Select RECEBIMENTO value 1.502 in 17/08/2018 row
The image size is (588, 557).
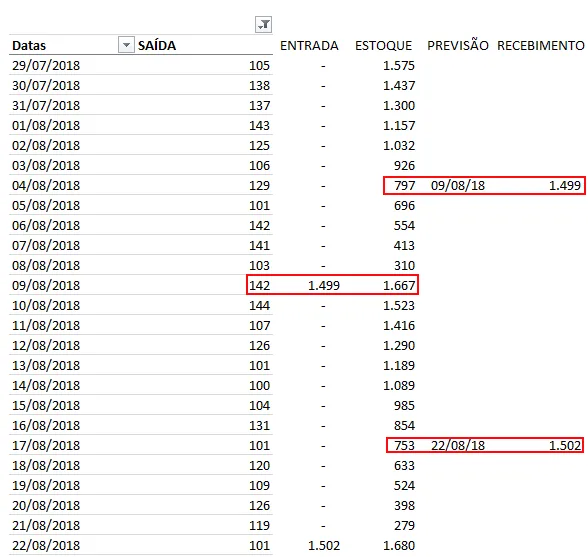[x=565, y=445]
